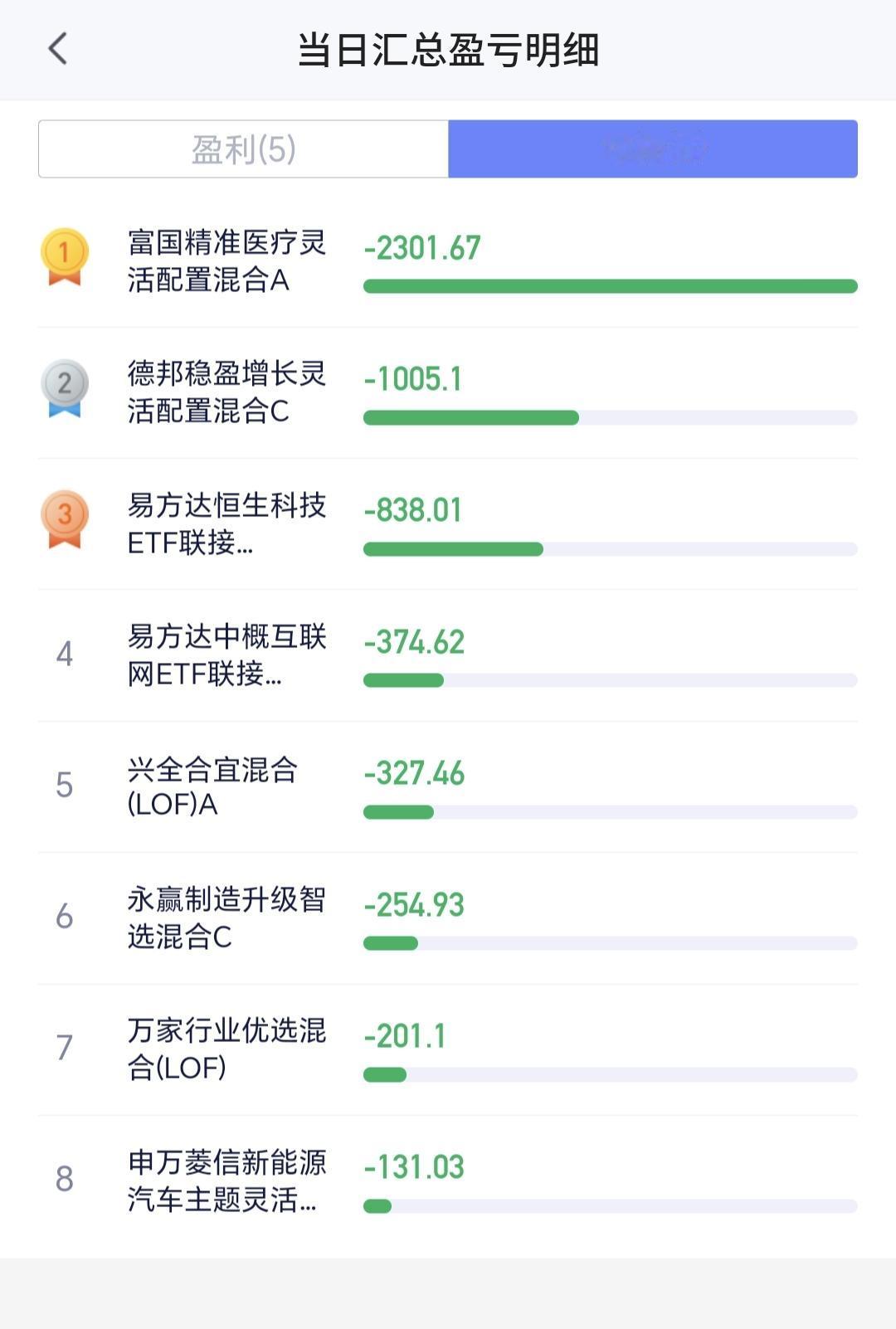Click the -131.03 loss amount

coord(414,1167)
